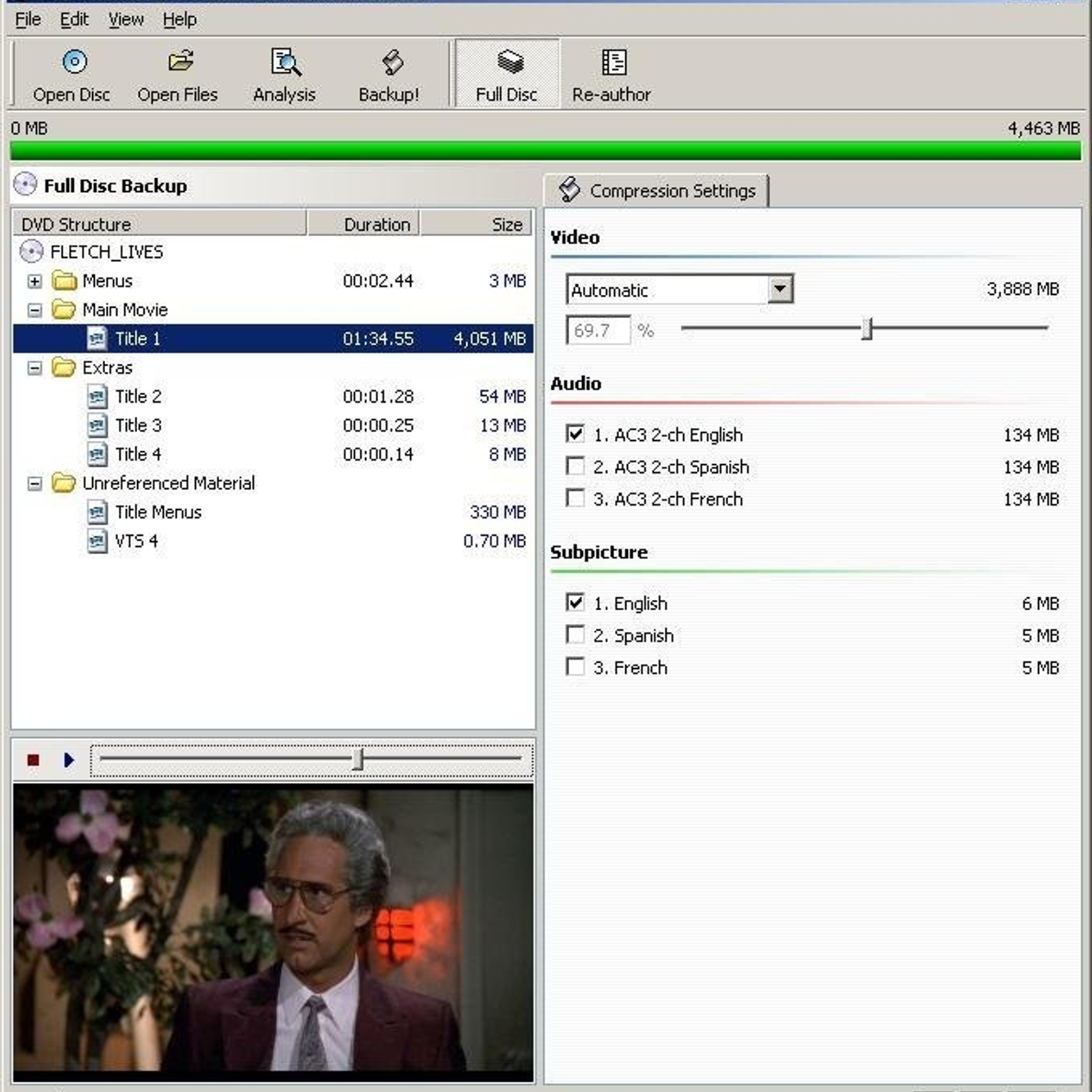Select the 'VTS 4' entry

click(x=136, y=541)
